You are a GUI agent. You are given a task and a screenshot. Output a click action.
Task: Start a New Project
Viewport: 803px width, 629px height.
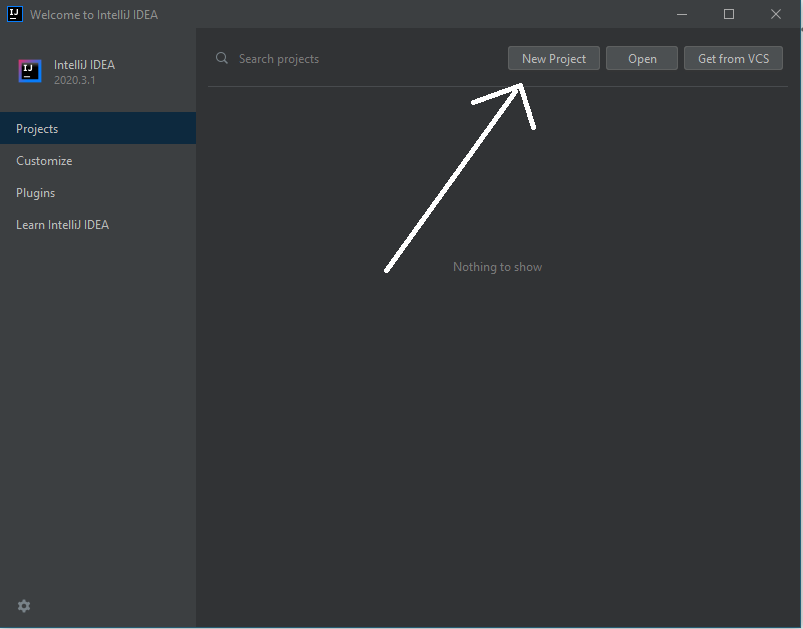[553, 57]
